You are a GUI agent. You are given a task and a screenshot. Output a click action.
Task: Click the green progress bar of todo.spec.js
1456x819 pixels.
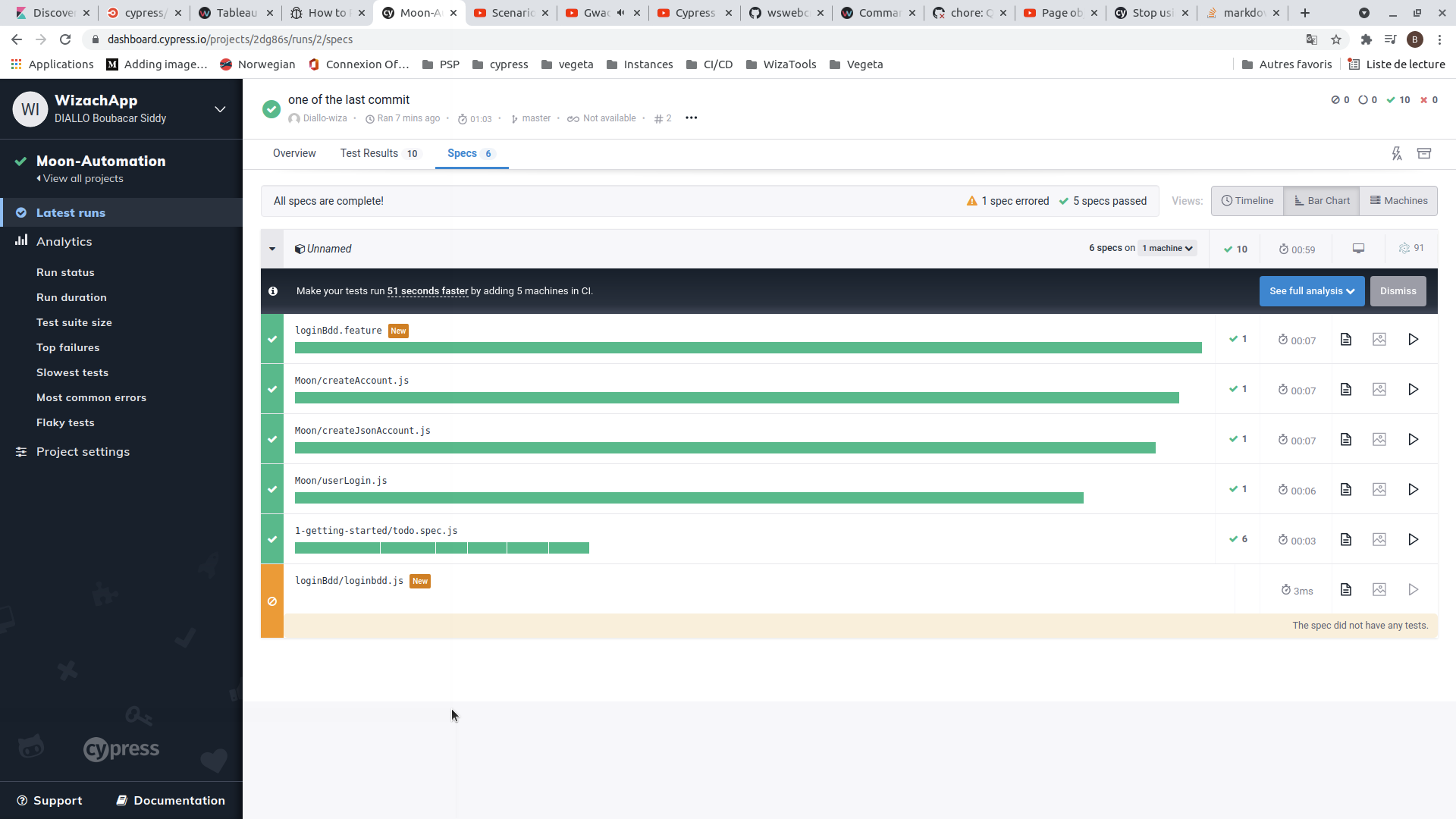pos(442,548)
